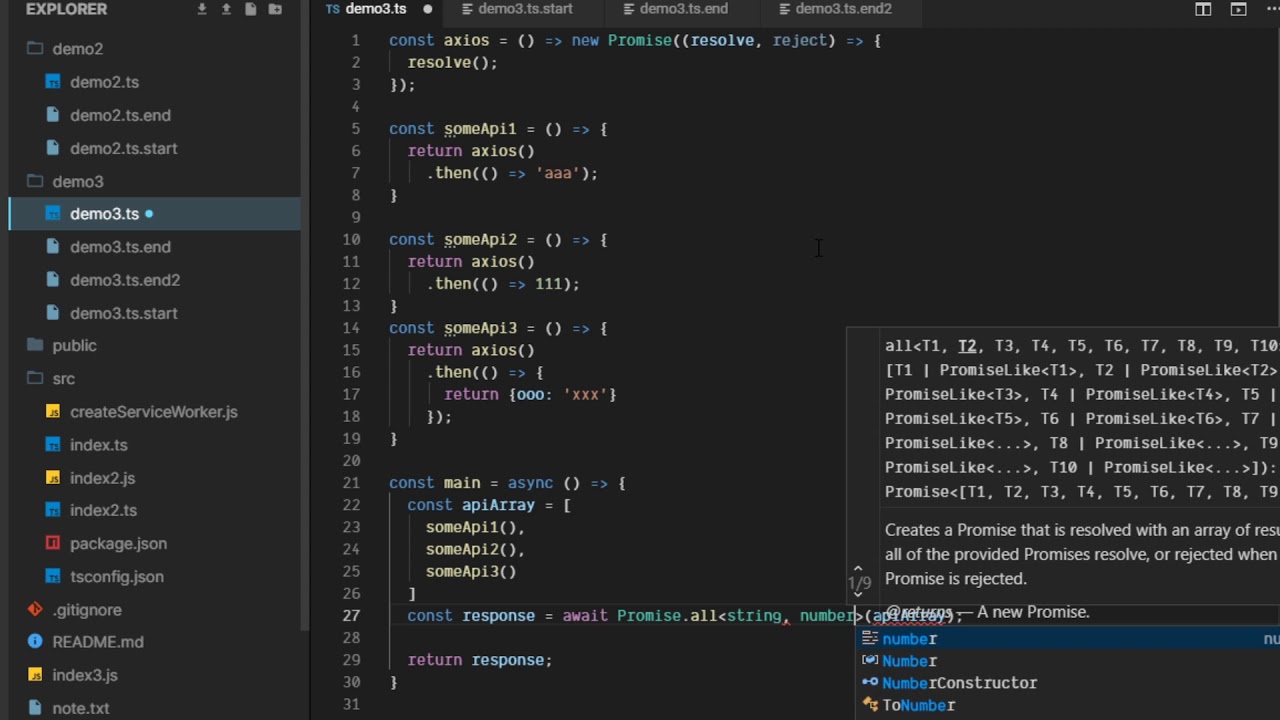Click line number 27 in the gutter
The height and width of the screenshot is (720, 1280).
pos(350,616)
